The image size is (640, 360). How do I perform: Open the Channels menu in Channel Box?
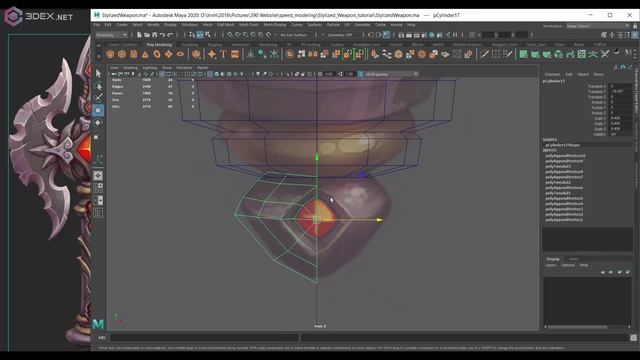[x=553, y=74]
